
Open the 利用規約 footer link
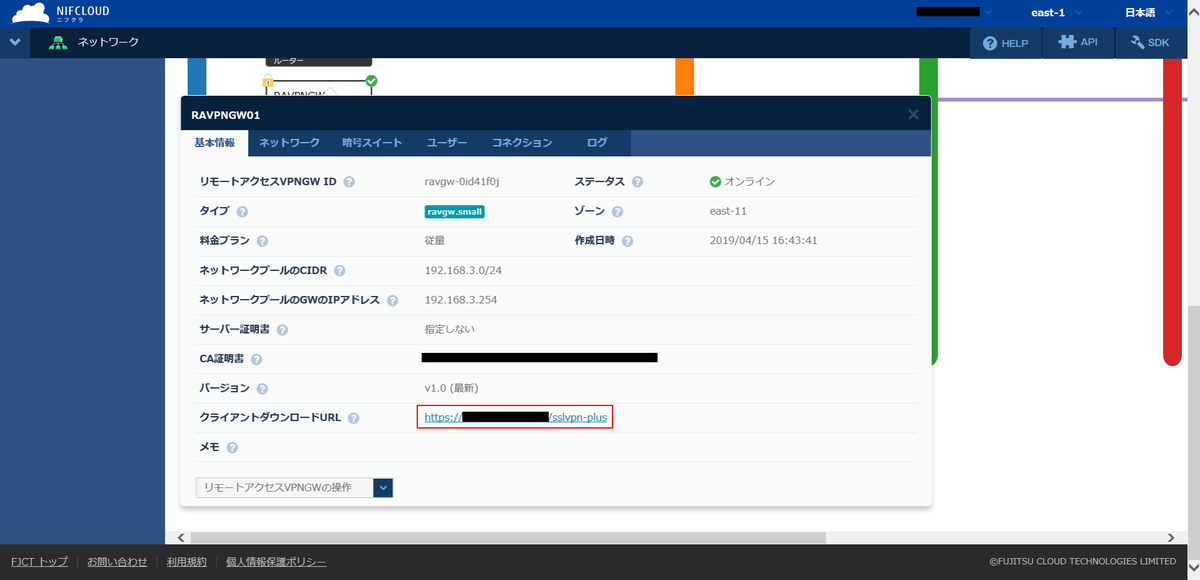(x=189, y=561)
